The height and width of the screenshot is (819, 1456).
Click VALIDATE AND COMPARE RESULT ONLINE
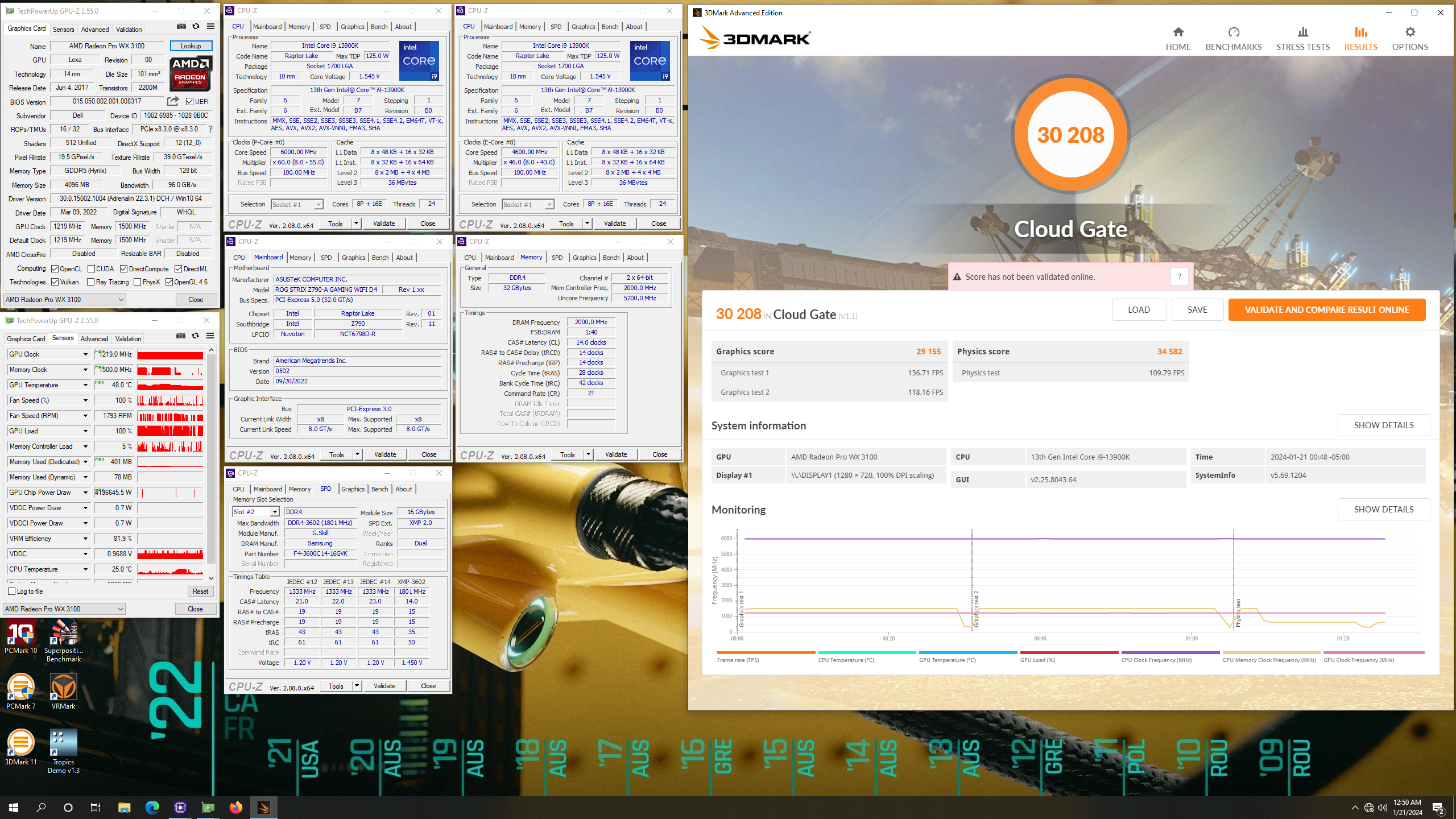[1326, 310]
